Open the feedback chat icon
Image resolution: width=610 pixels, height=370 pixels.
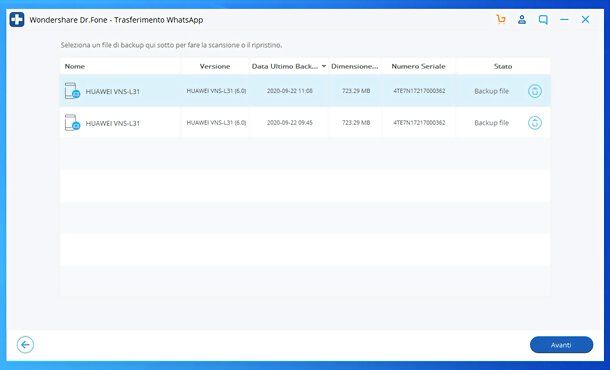pos(543,19)
